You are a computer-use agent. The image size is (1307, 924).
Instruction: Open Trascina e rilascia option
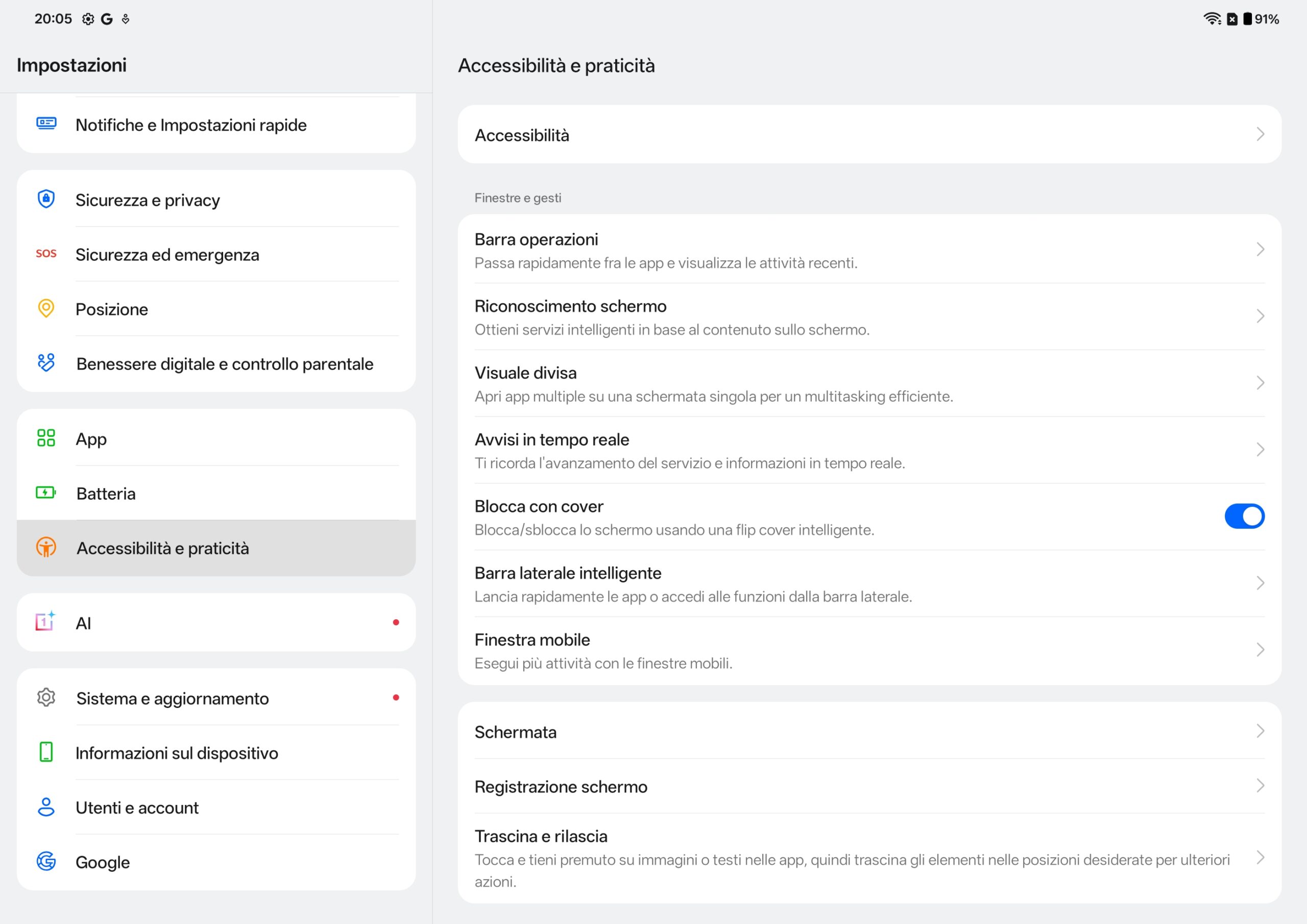pos(852,858)
